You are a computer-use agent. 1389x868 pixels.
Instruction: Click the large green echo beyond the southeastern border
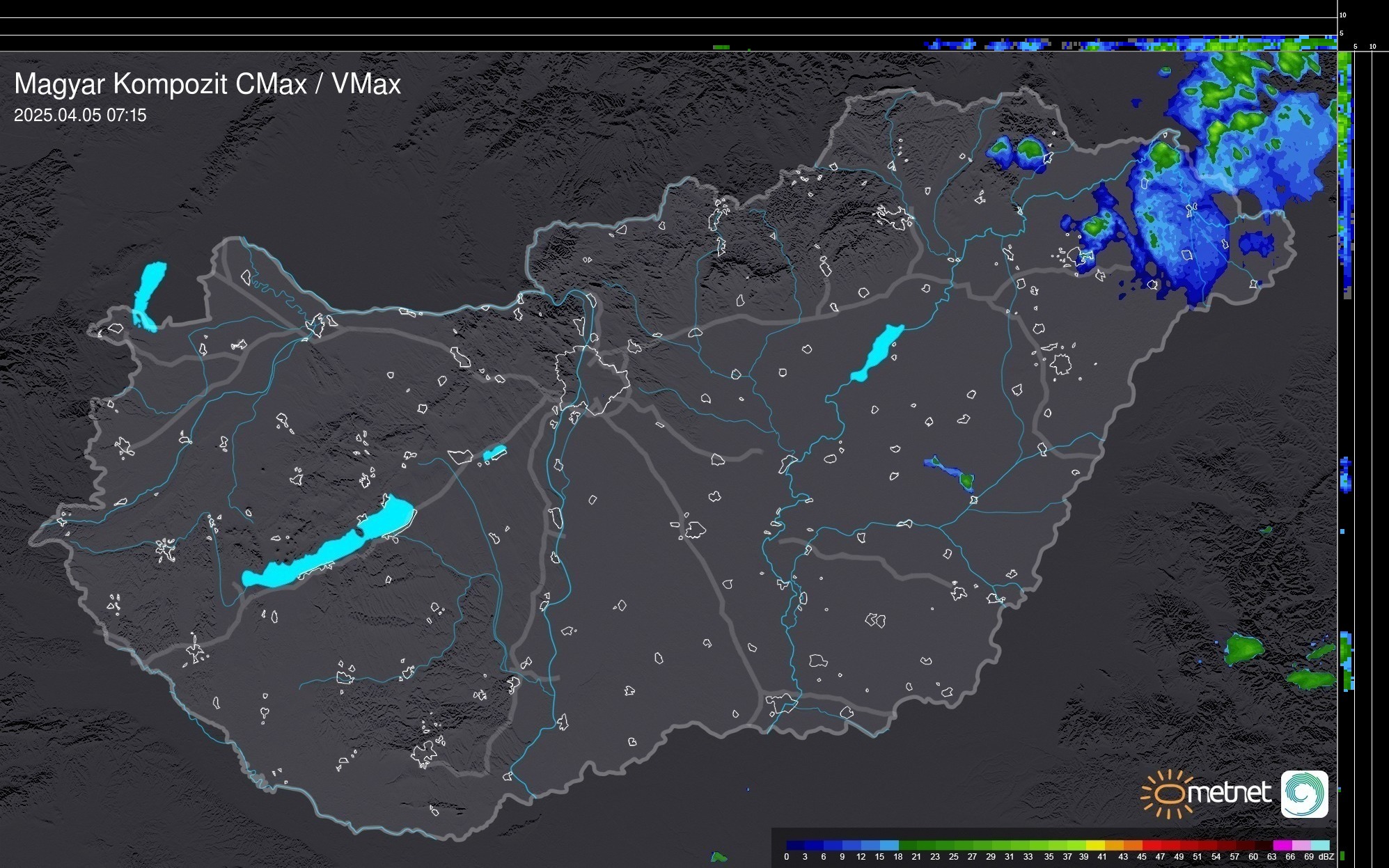[1243, 649]
